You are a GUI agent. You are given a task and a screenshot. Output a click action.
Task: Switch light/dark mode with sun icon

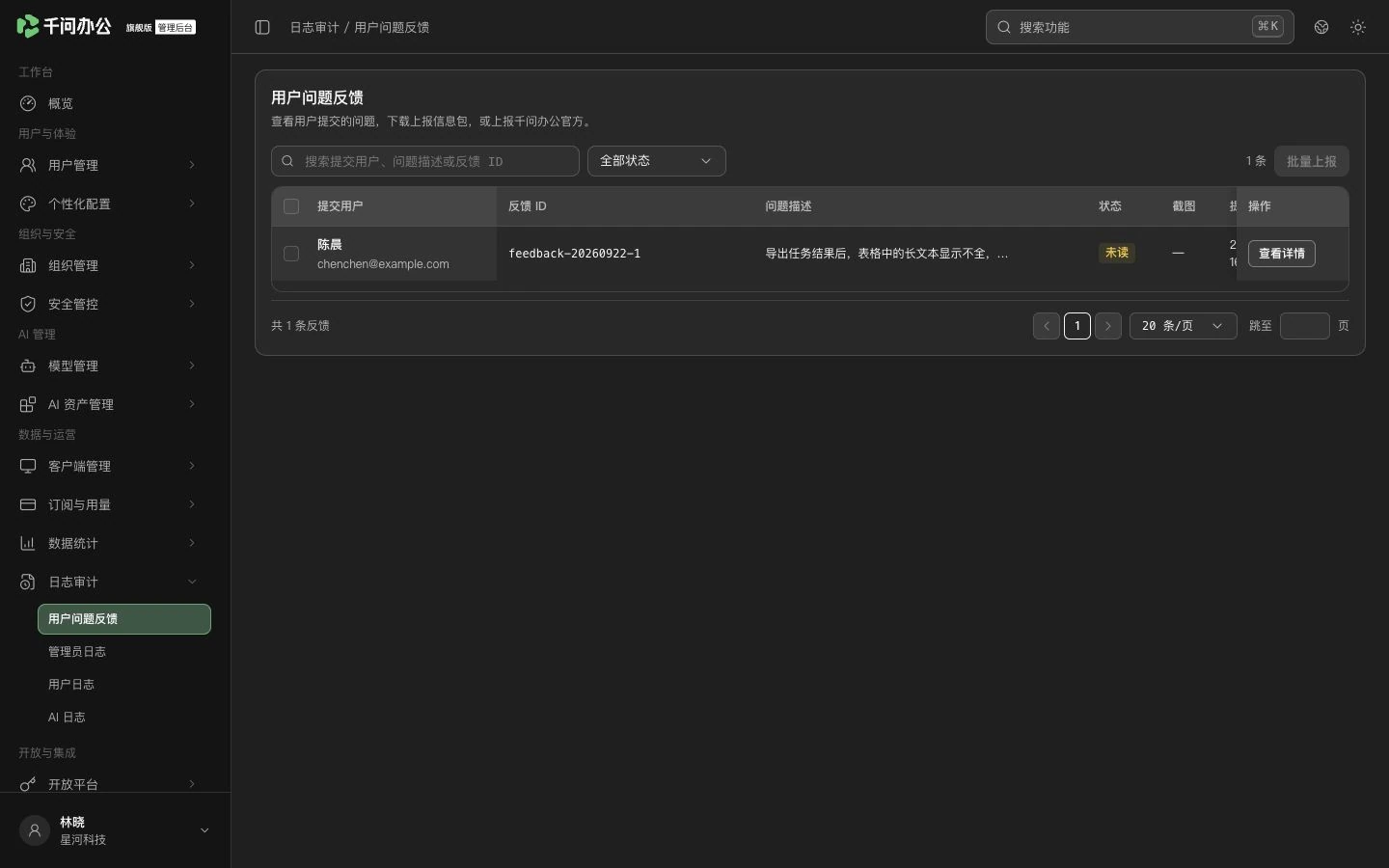1358,27
